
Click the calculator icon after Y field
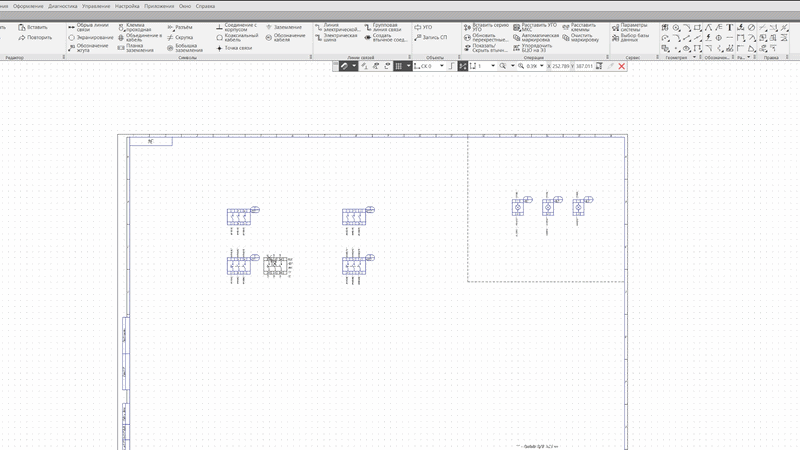click(x=599, y=66)
